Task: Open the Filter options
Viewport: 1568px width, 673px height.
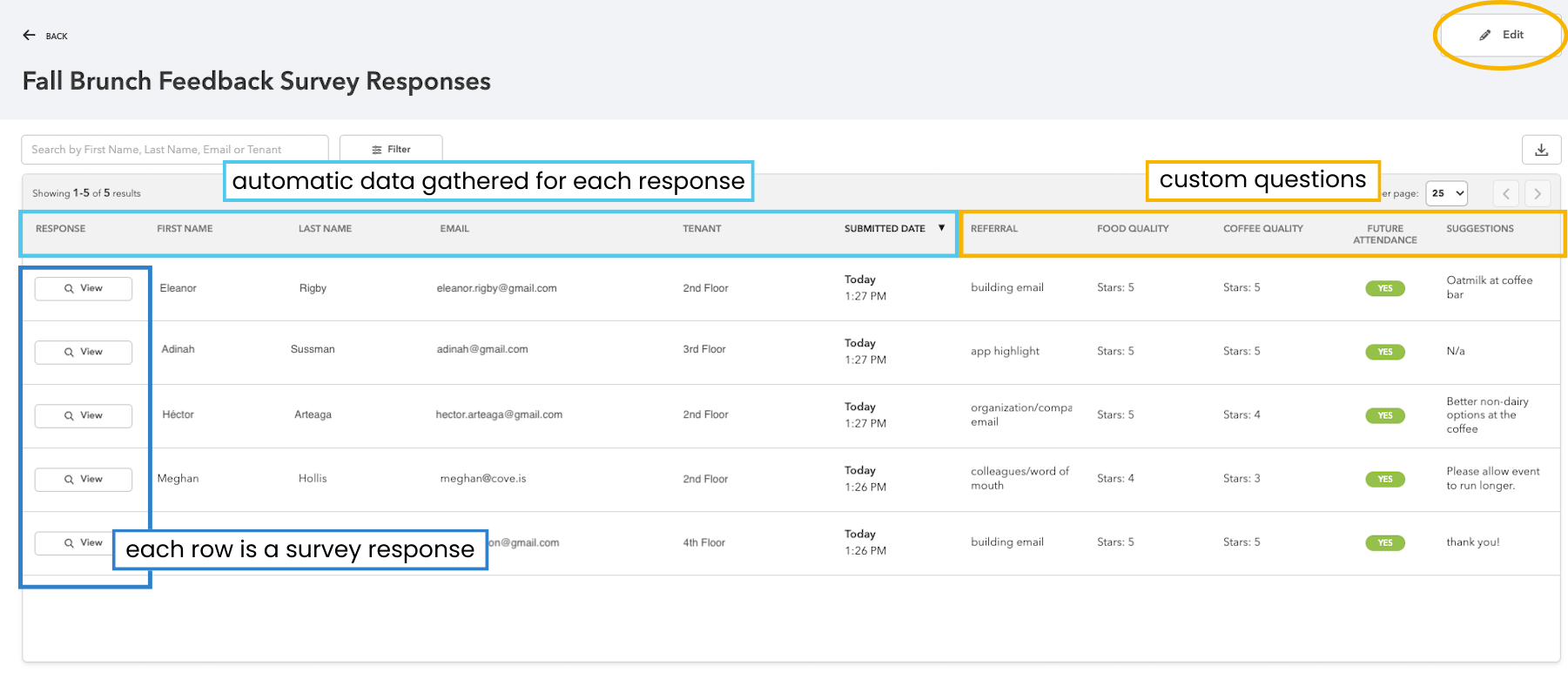Action: (x=391, y=150)
